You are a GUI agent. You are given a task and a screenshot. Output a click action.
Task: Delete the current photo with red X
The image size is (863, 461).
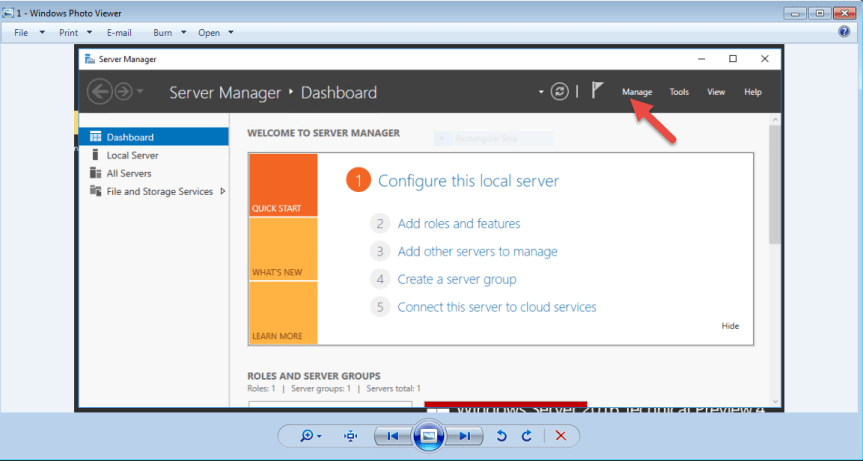point(561,436)
